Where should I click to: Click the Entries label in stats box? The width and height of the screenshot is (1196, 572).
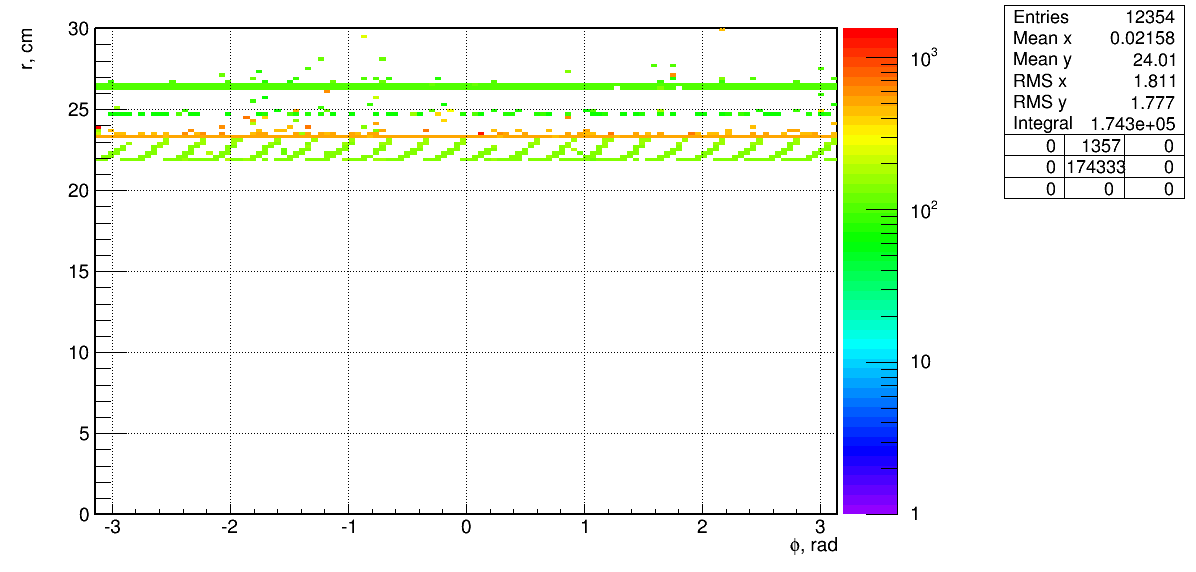[x=1041, y=18]
